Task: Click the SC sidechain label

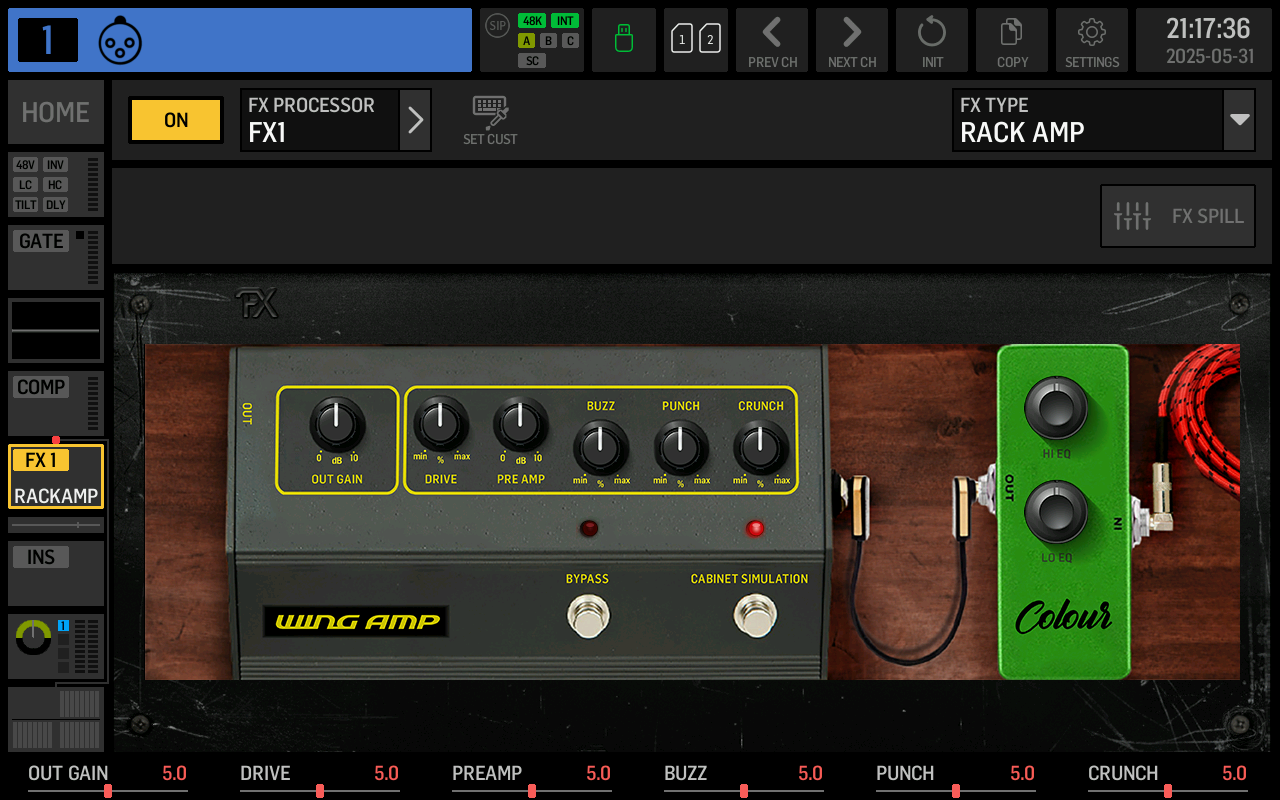Action: 532,60
